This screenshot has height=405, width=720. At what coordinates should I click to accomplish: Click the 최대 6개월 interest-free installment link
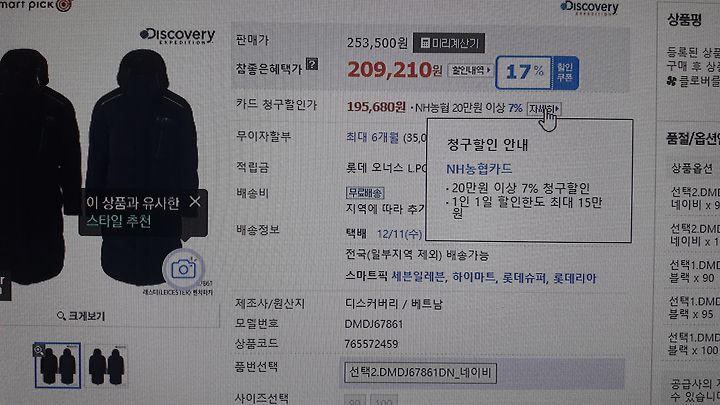point(372,137)
